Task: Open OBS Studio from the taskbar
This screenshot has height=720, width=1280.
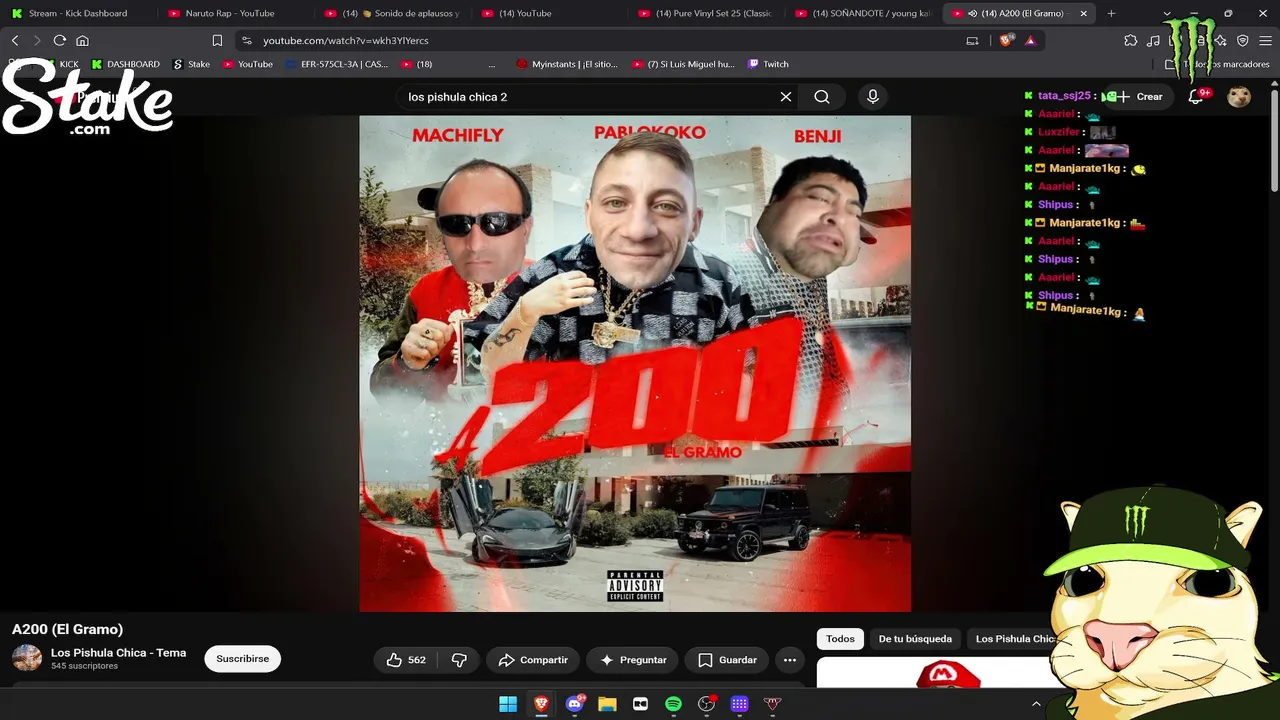Action: tap(707, 704)
